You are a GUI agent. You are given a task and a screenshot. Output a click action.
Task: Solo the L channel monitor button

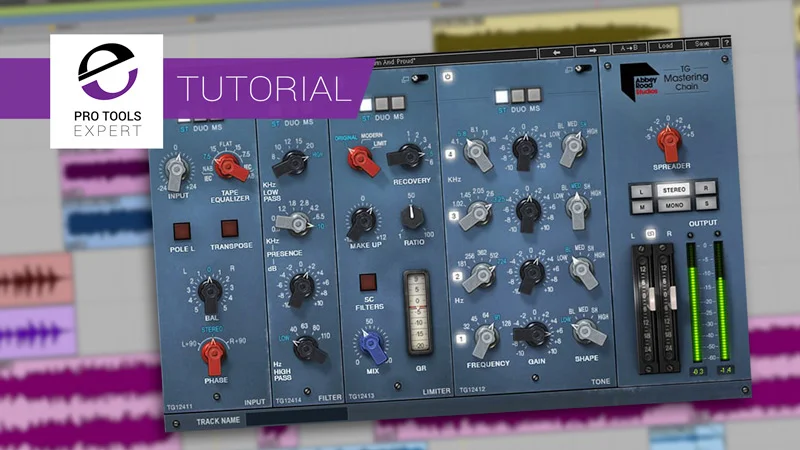tap(641, 192)
